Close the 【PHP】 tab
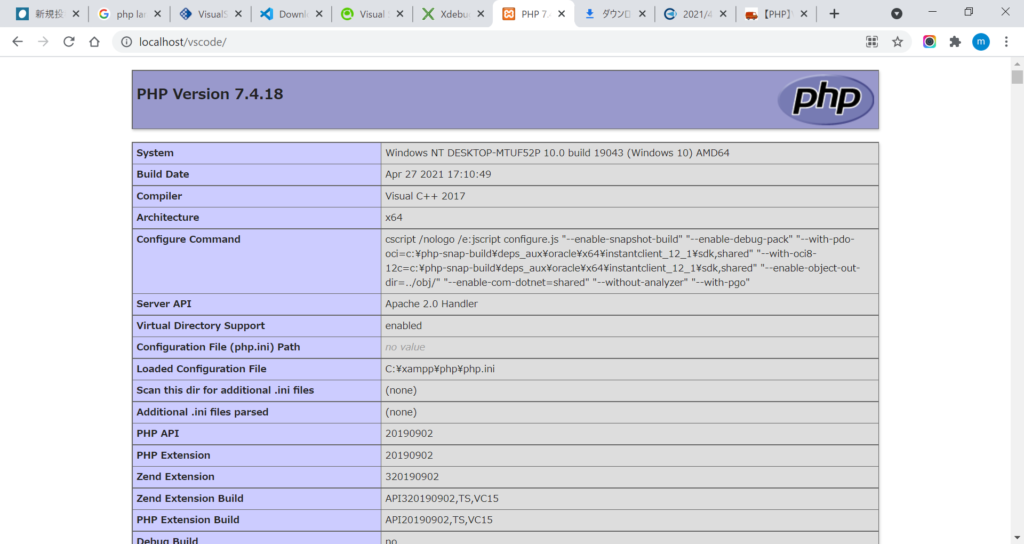 click(804, 14)
